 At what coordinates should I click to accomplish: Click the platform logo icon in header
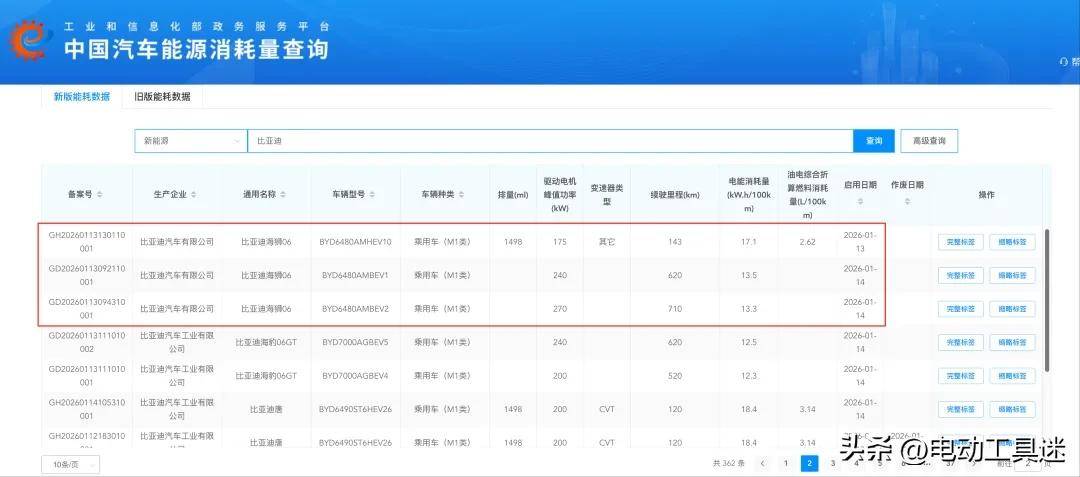[28, 38]
